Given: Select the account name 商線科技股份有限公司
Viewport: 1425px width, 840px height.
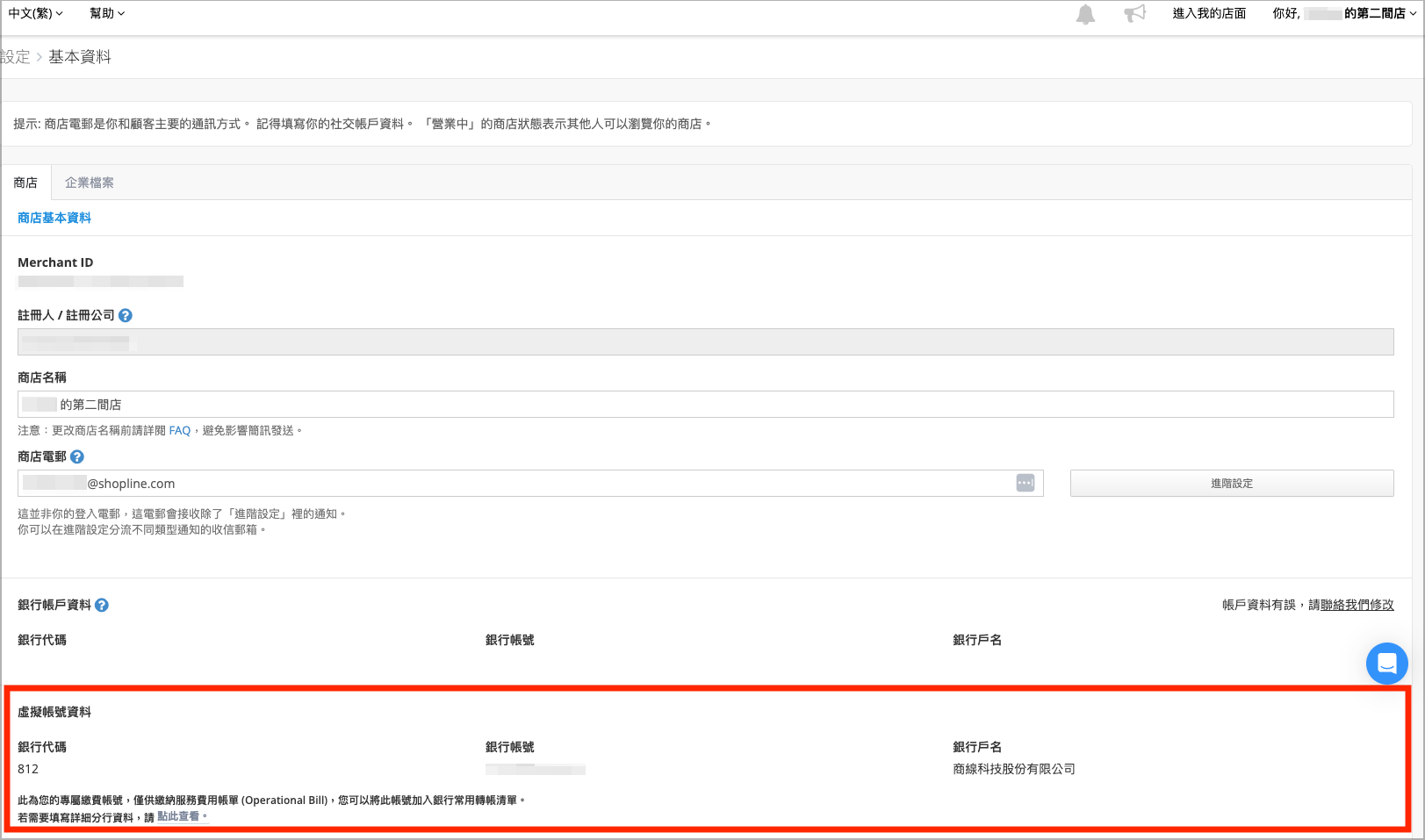Looking at the screenshot, I should [x=1014, y=769].
